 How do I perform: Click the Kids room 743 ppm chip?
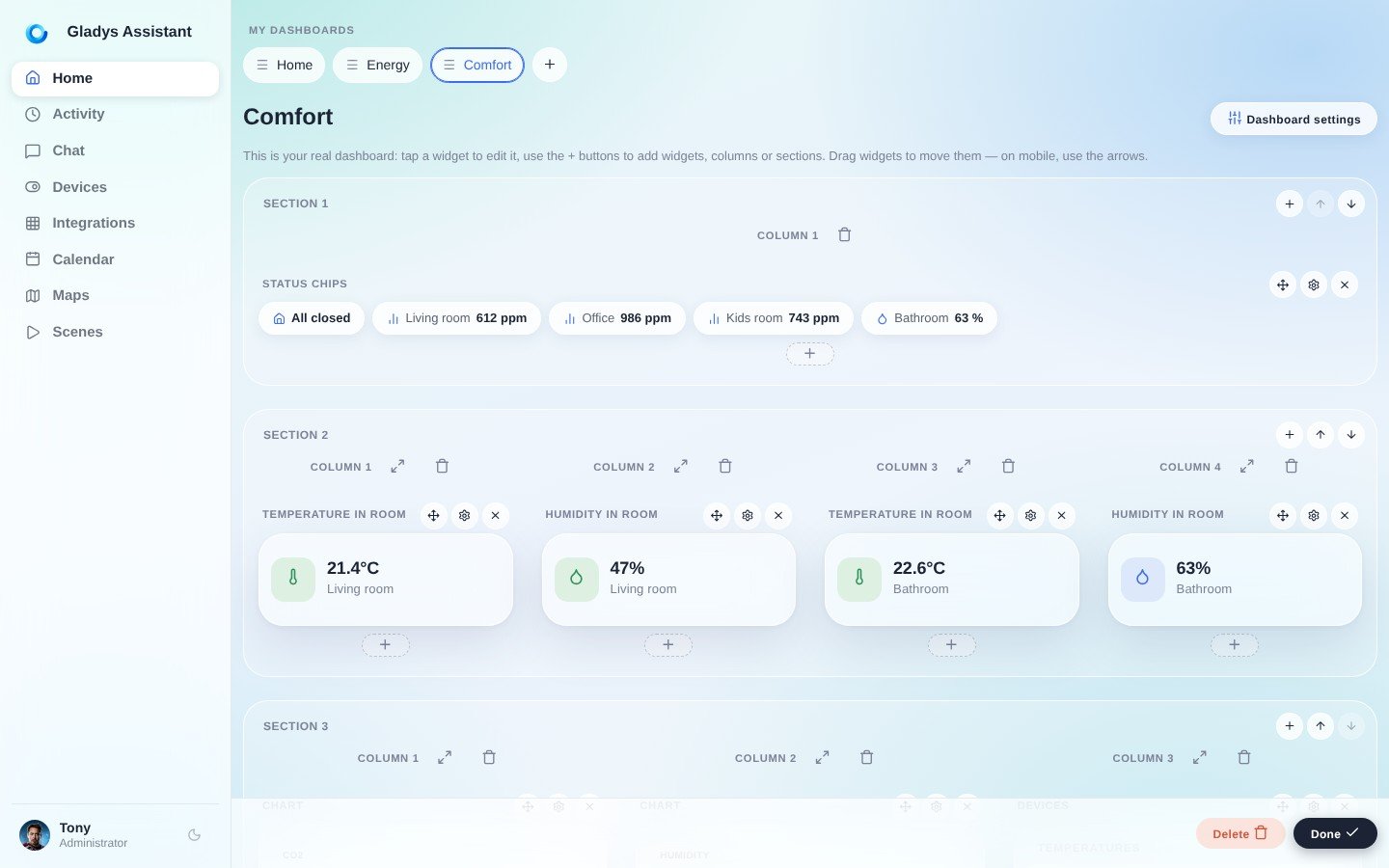coord(774,318)
